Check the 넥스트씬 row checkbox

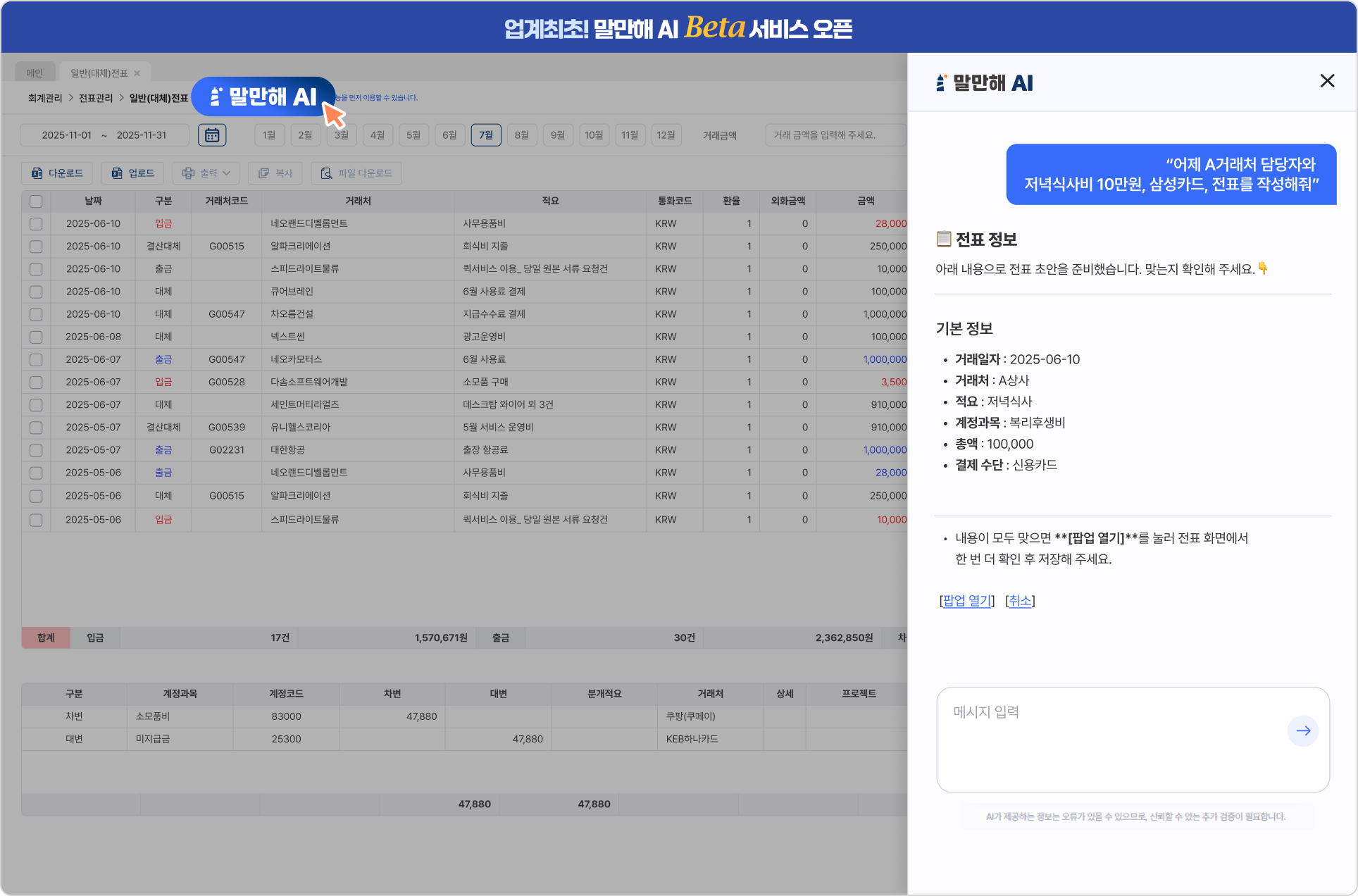pyautogui.click(x=36, y=337)
